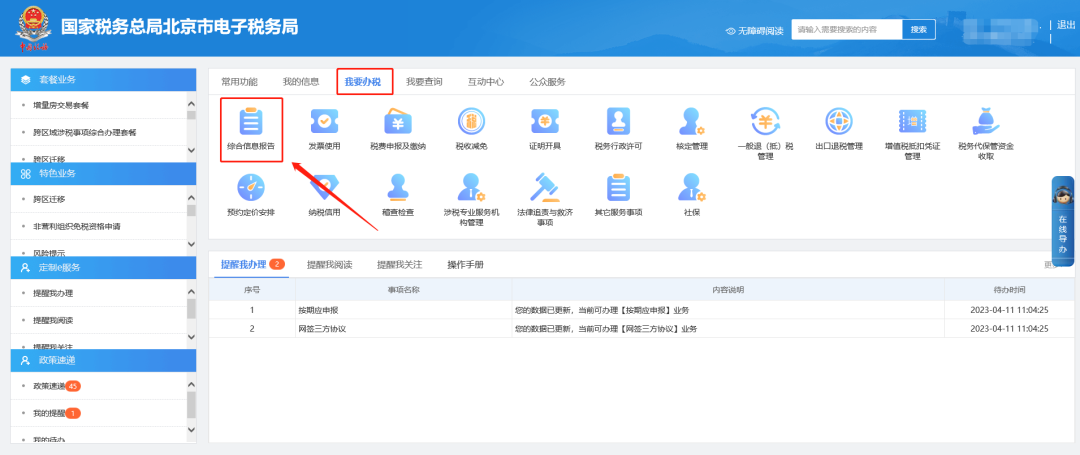Viewport: 1080px width, 455px height.
Task: Open the 公众服务 tab
Action: pos(548,82)
